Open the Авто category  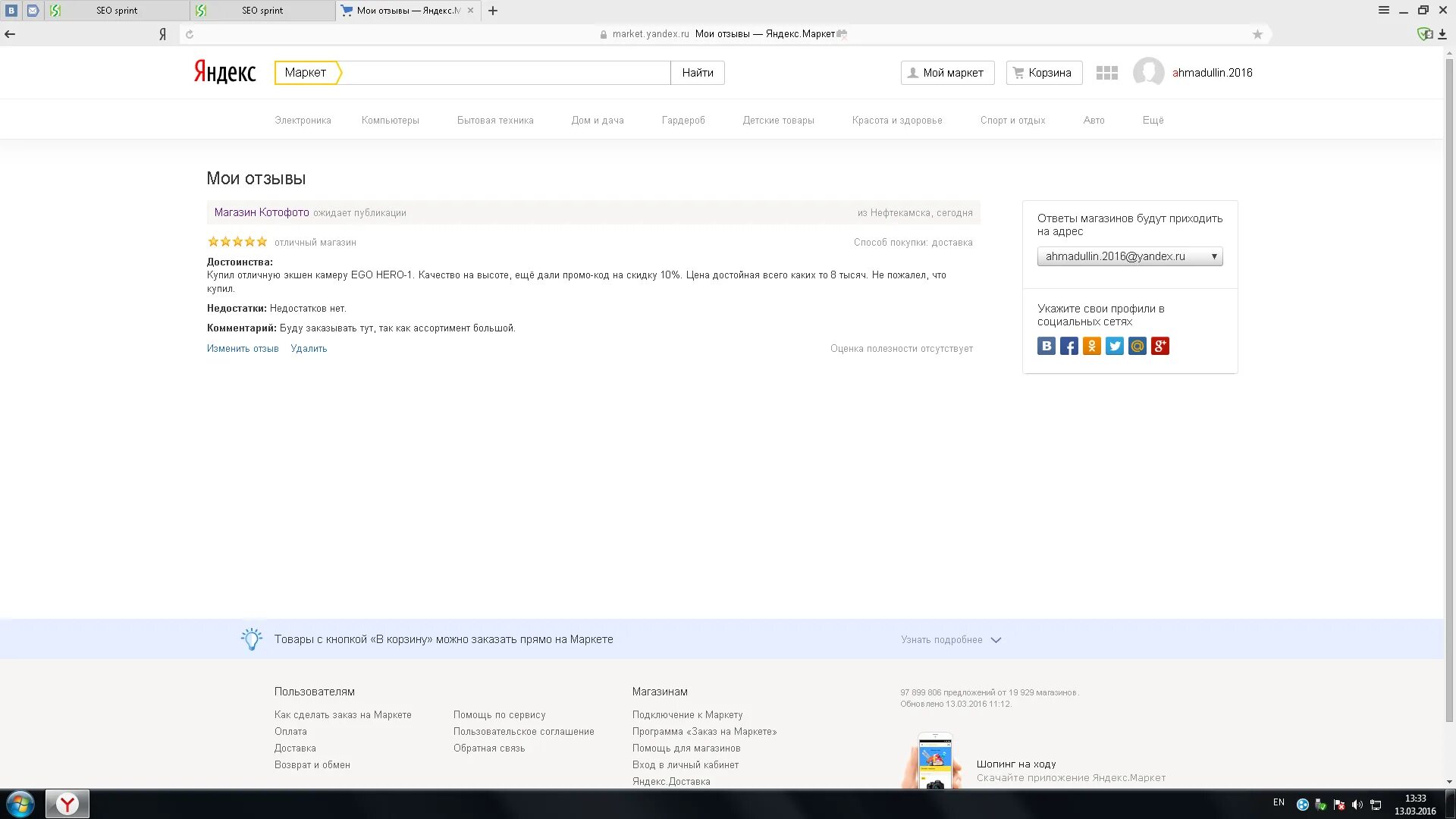pyautogui.click(x=1094, y=121)
